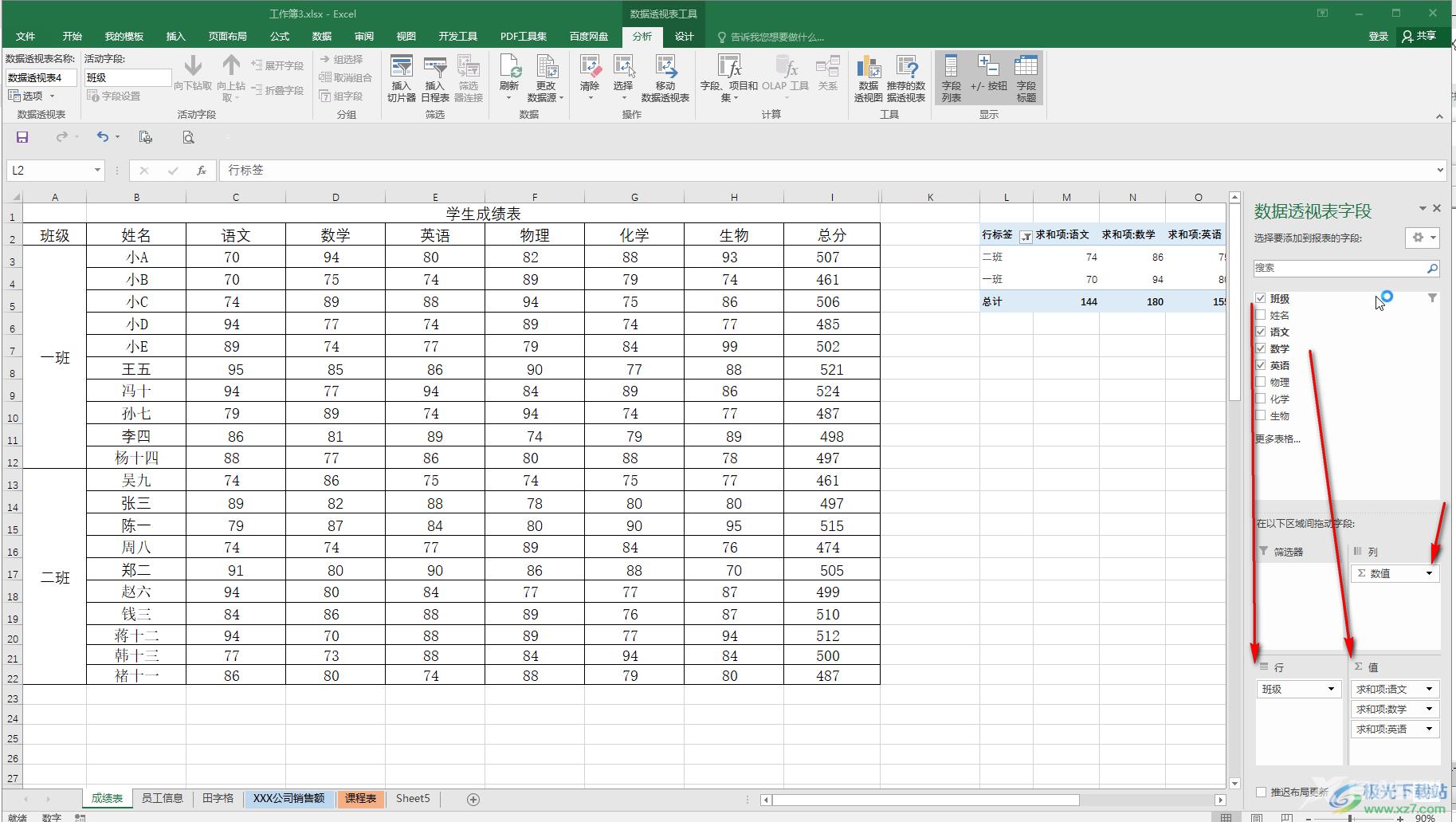This screenshot has width=1456, height=822.
Task: Switch to the 公式 ribbon tab
Action: pos(280,37)
